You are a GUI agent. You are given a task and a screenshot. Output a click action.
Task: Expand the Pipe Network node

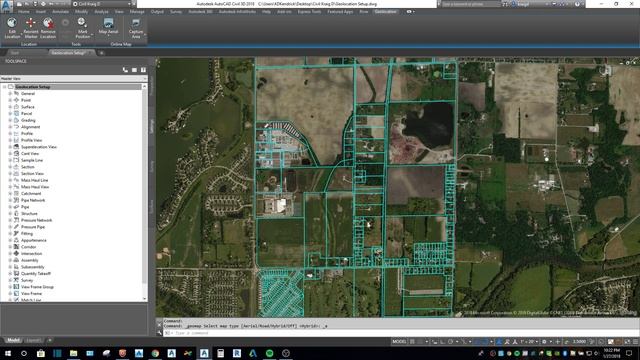pos(10,200)
